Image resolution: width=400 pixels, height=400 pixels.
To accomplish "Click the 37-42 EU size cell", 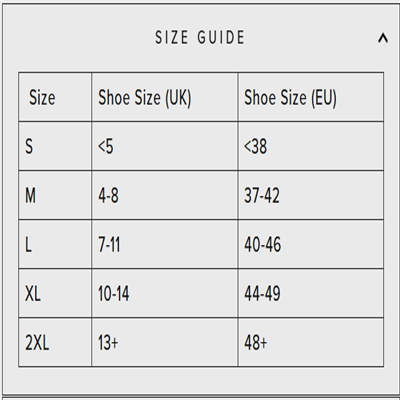I will pyautogui.click(x=311, y=195).
